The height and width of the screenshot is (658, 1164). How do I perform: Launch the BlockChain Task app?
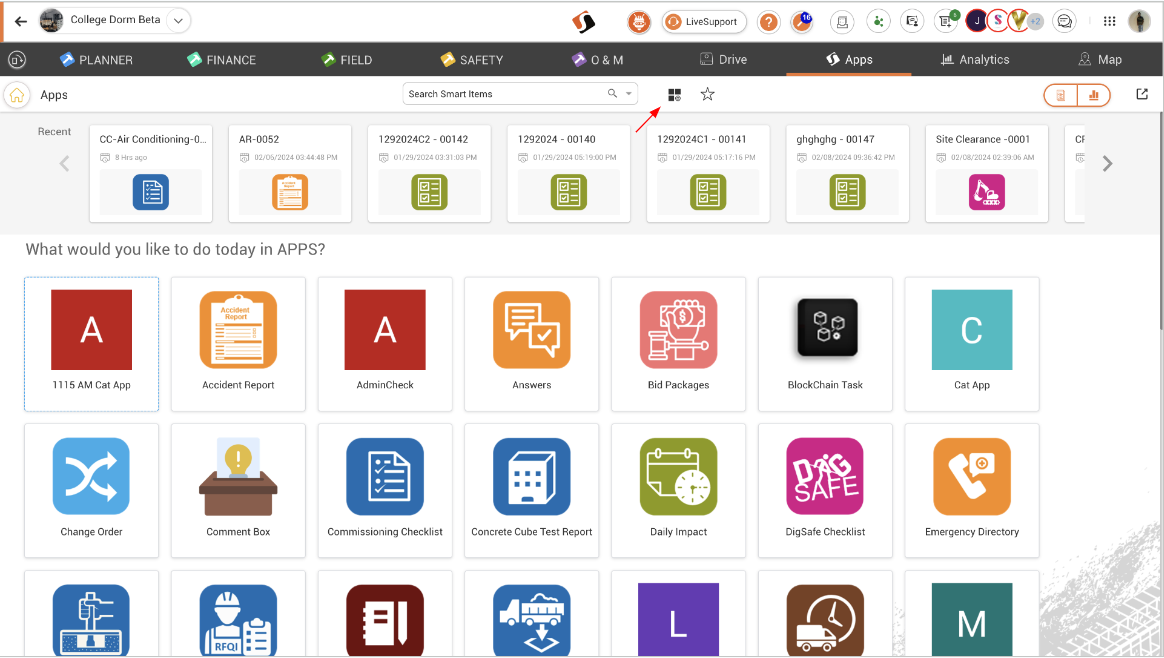(x=825, y=344)
